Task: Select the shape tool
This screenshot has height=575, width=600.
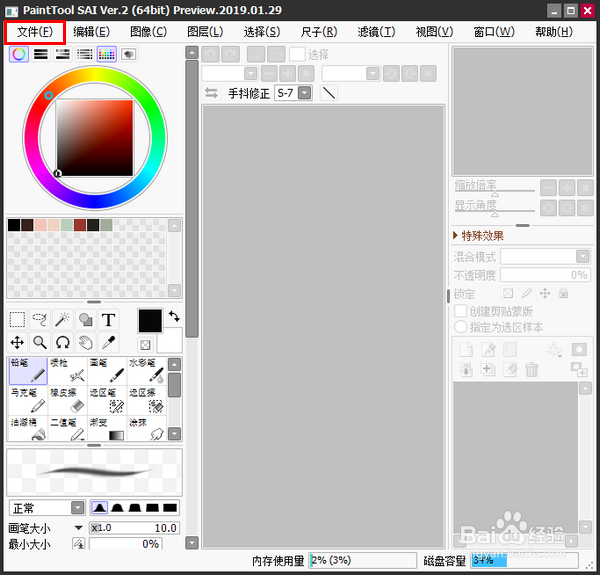Action: click(85, 319)
